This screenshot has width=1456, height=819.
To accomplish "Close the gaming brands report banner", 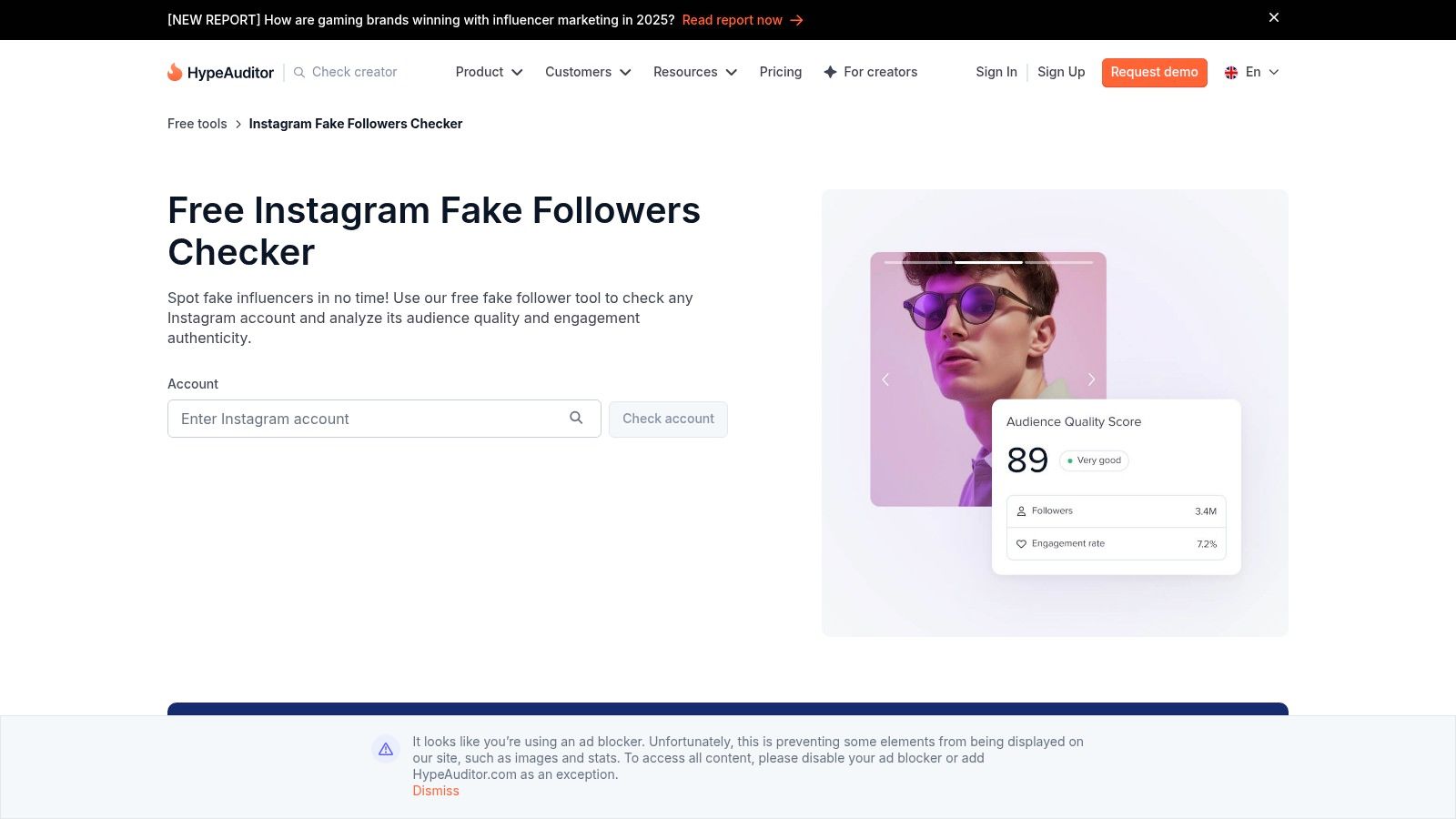I will tap(1274, 17).
